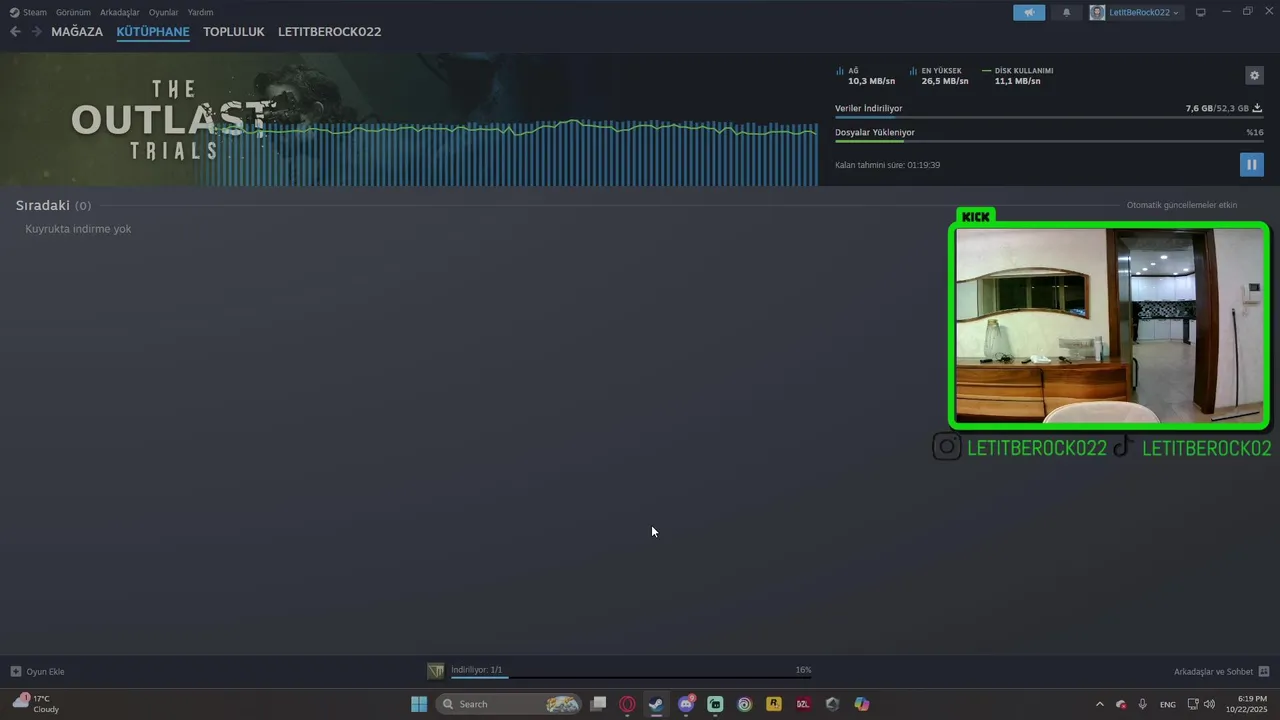Screen dimensions: 1280x720
Task: Open the Copilot taskbar icon
Action: click(862, 704)
